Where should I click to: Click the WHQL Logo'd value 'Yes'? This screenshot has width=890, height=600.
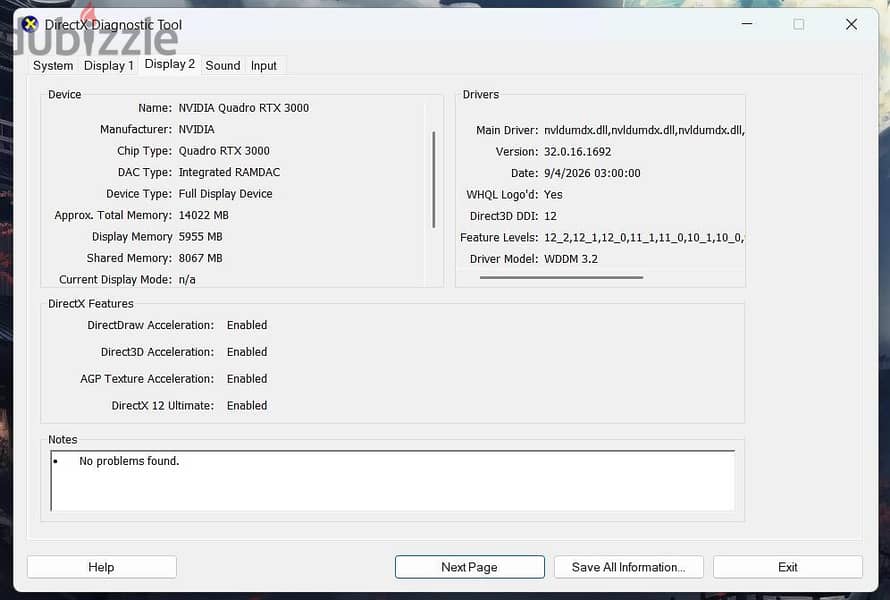click(553, 195)
